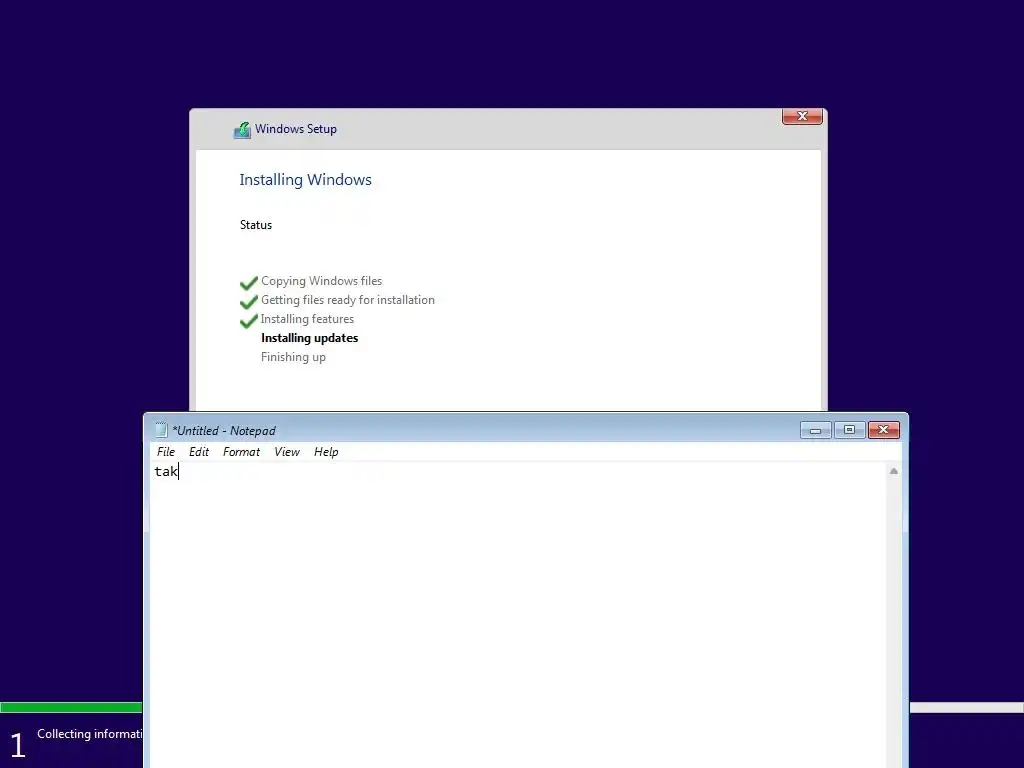The width and height of the screenshot is (1024, 768).
Task: Click the '*Untitled - Notepad' title bar text
Action: click(x=223, y=431)
